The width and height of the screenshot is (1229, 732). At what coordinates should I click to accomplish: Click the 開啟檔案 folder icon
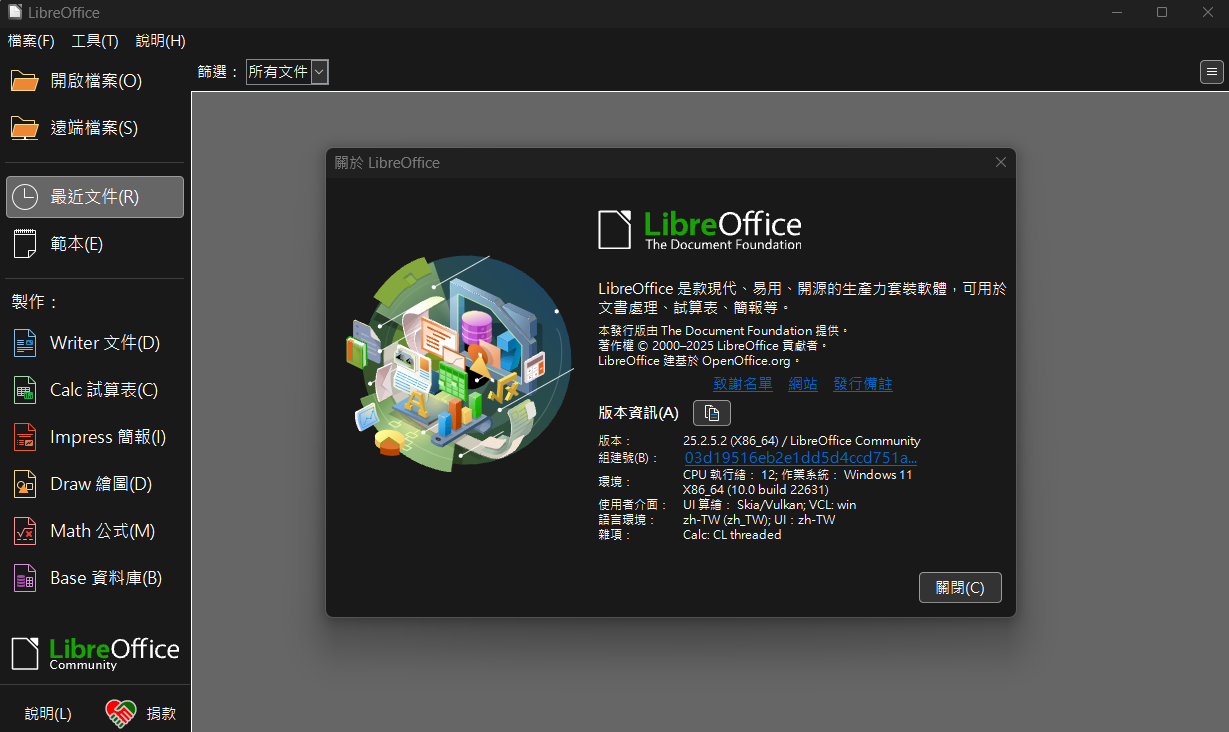25,81
